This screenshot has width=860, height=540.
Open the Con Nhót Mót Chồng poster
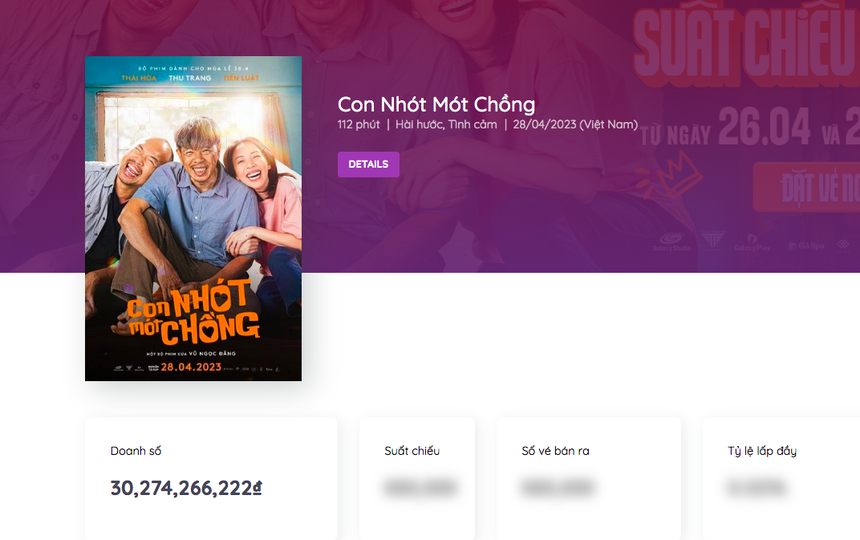[x=193, y=218]
